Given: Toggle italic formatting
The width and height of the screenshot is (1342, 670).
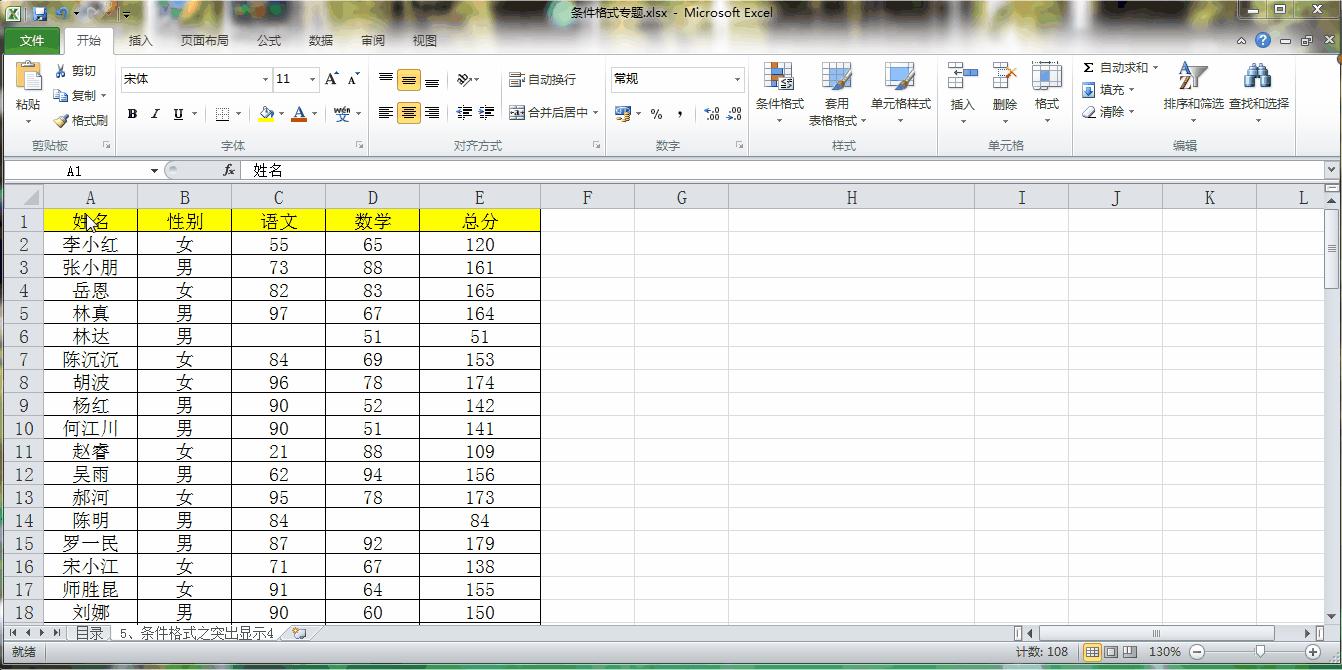Looking at the screenshot, I should coord(154,113).
